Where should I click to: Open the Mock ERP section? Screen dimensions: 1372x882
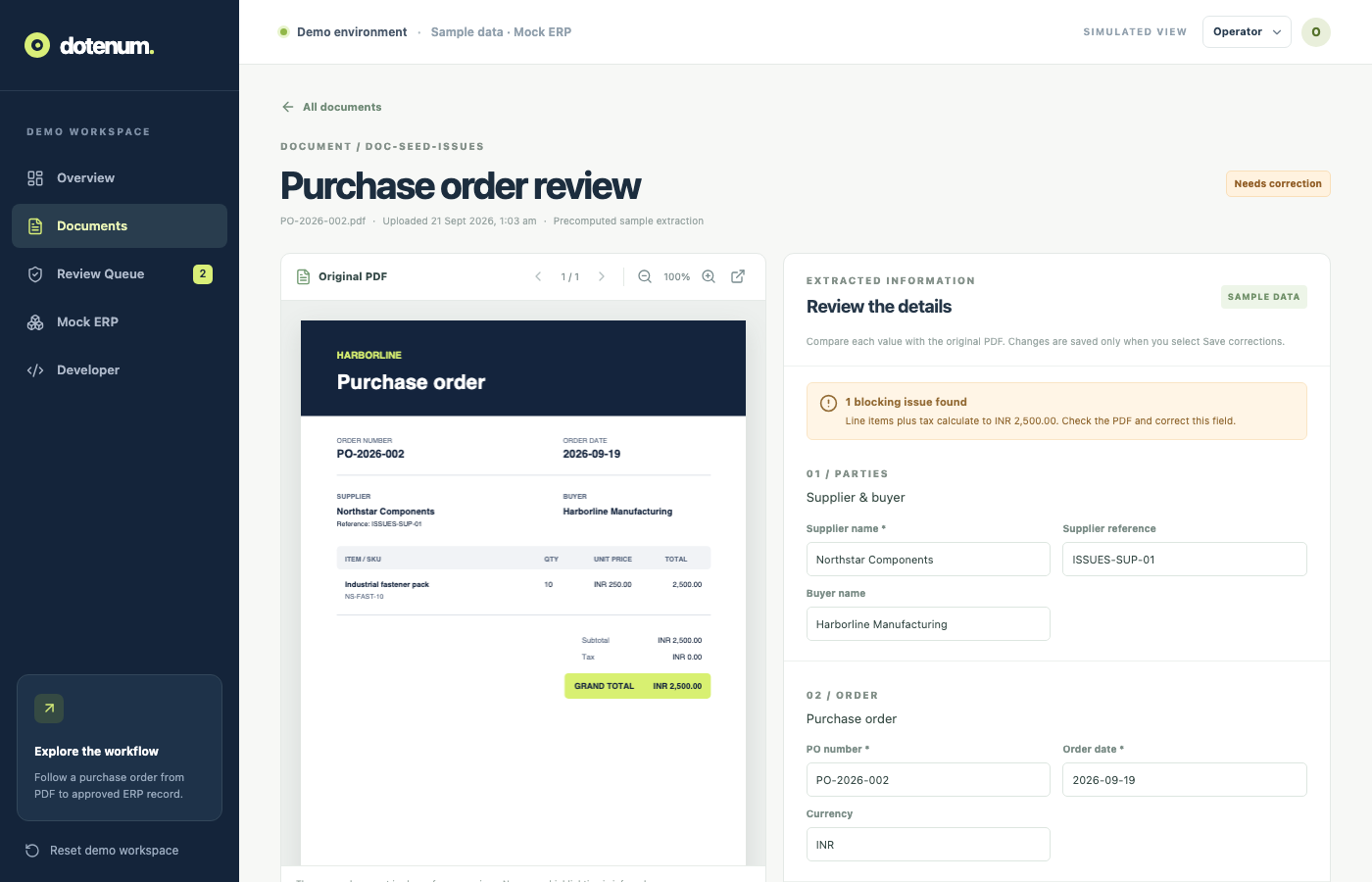coord(120,322)
